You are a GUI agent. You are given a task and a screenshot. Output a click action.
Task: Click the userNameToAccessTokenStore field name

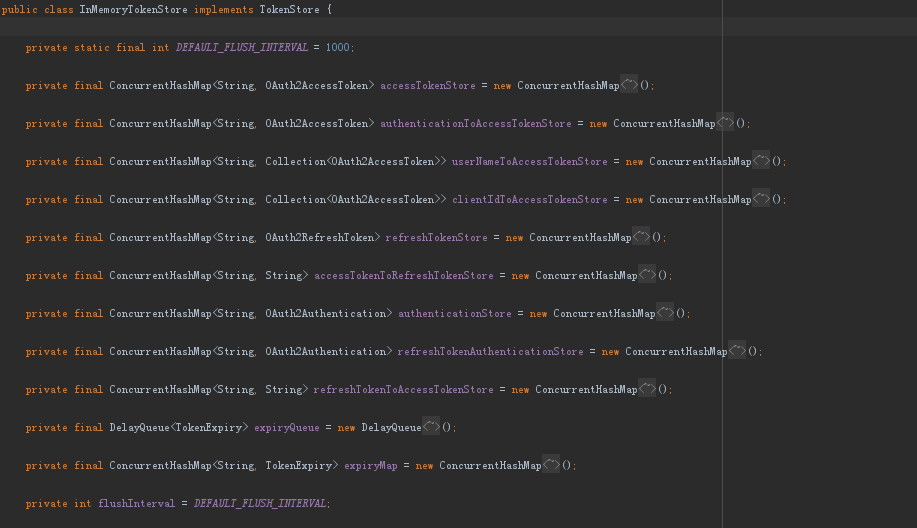point(530,161)
